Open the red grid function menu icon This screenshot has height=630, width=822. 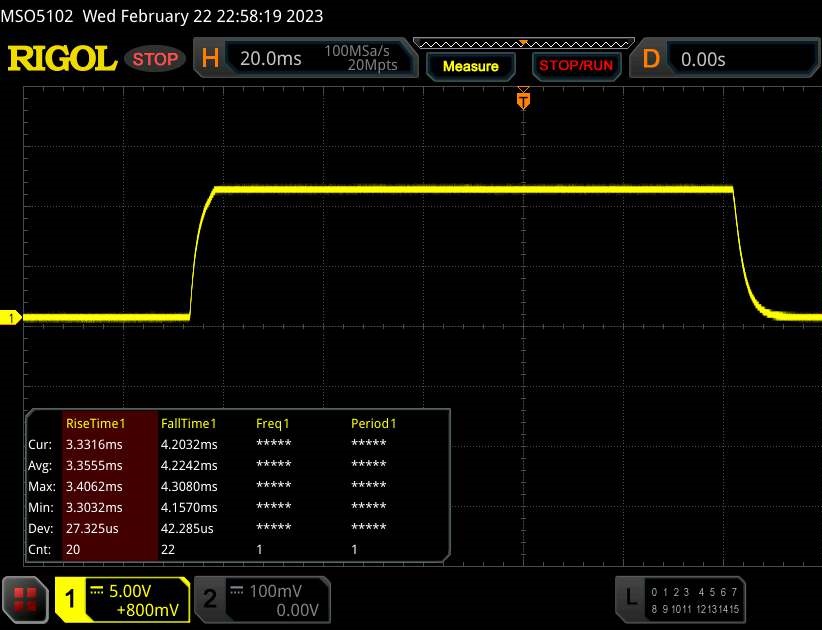click(25, 600)
